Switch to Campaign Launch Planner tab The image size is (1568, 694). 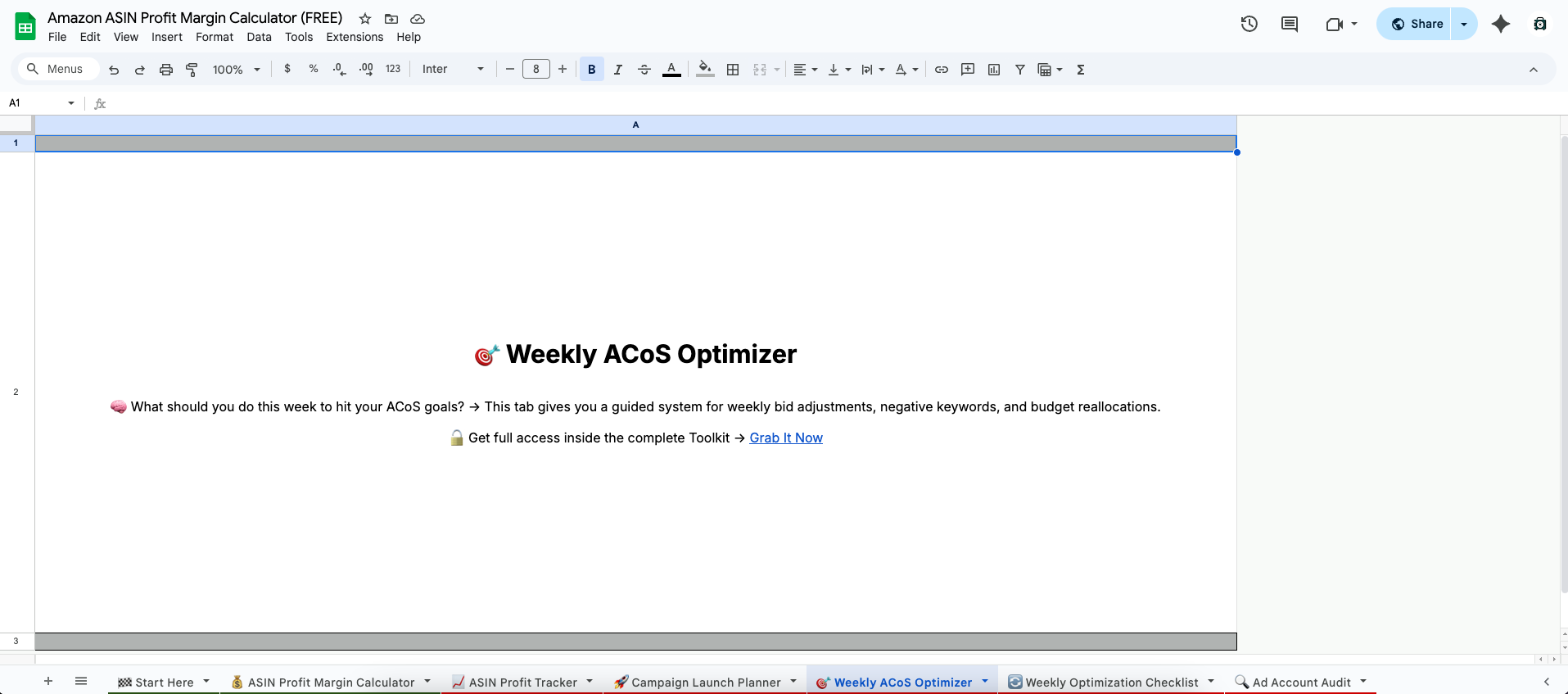[x=705, y=682]
